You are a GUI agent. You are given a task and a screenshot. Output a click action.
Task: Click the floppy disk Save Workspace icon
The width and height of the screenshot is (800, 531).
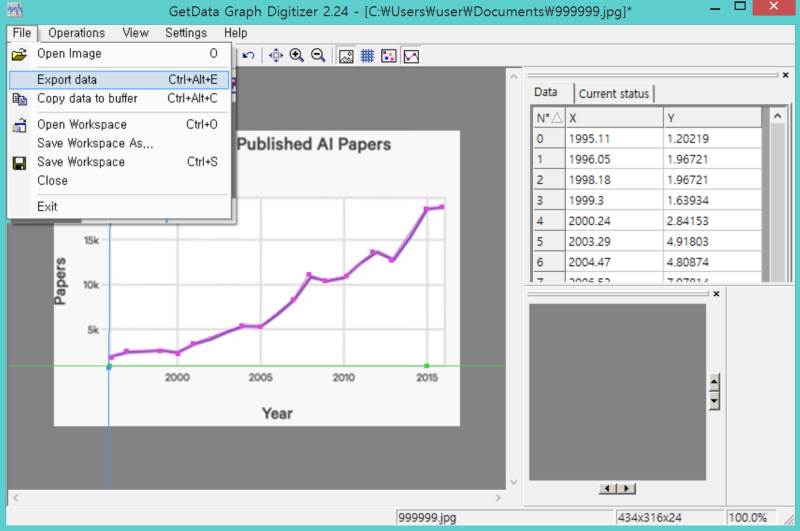[x=19, y=163]
